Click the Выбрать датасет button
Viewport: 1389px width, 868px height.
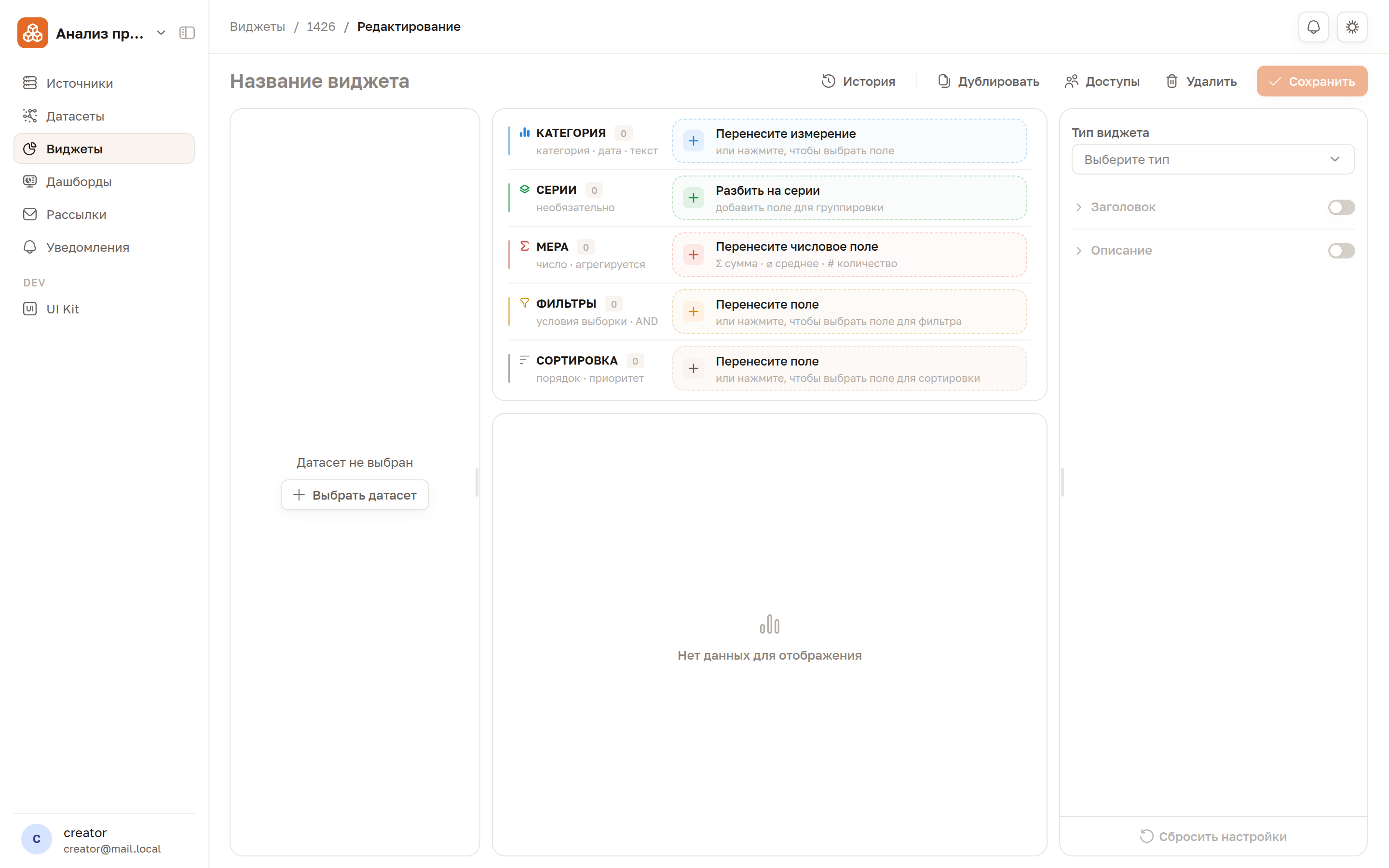[354, 495]
